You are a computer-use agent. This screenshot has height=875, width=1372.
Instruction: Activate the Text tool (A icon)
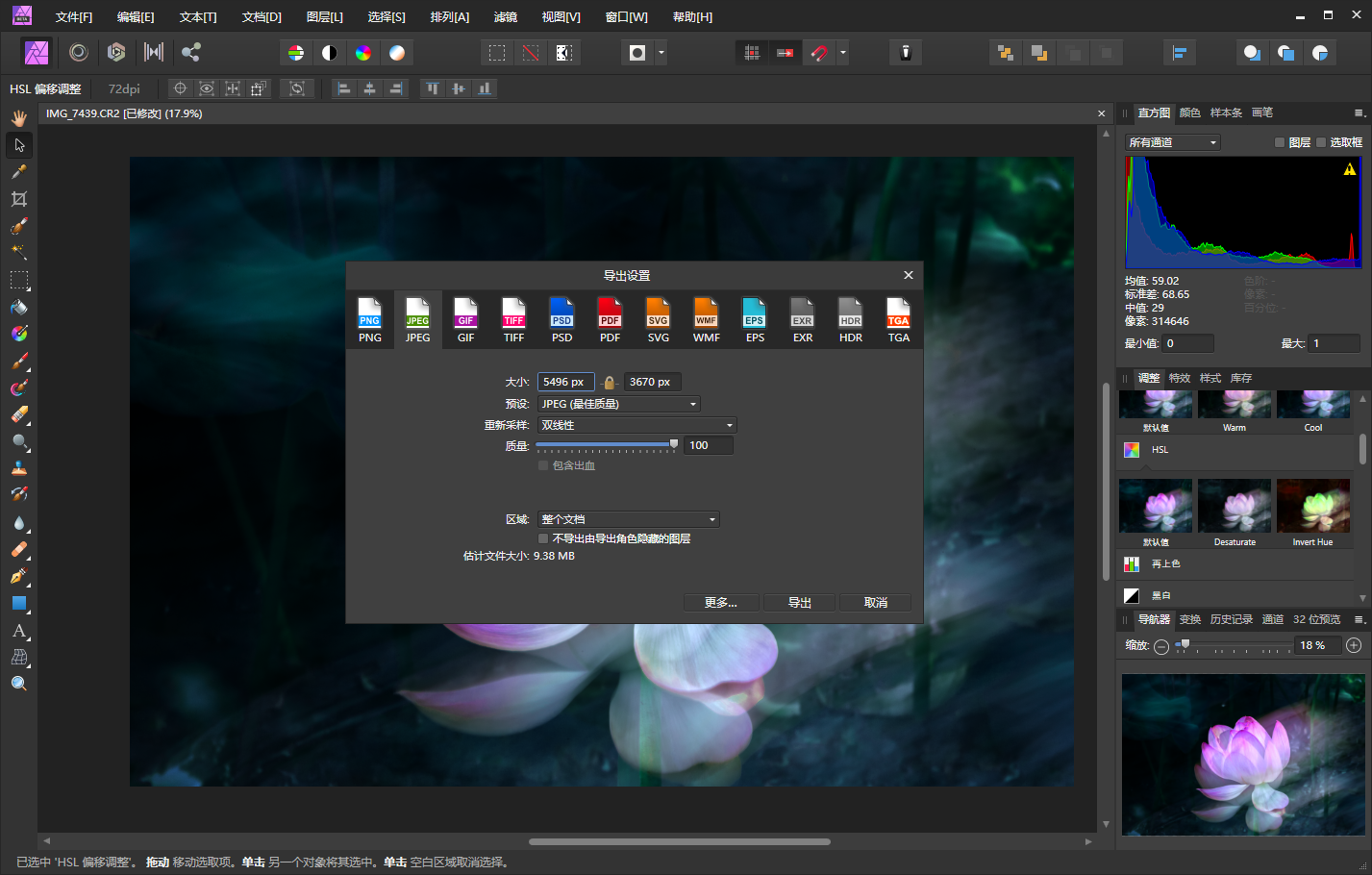click(x=19, y=631)
